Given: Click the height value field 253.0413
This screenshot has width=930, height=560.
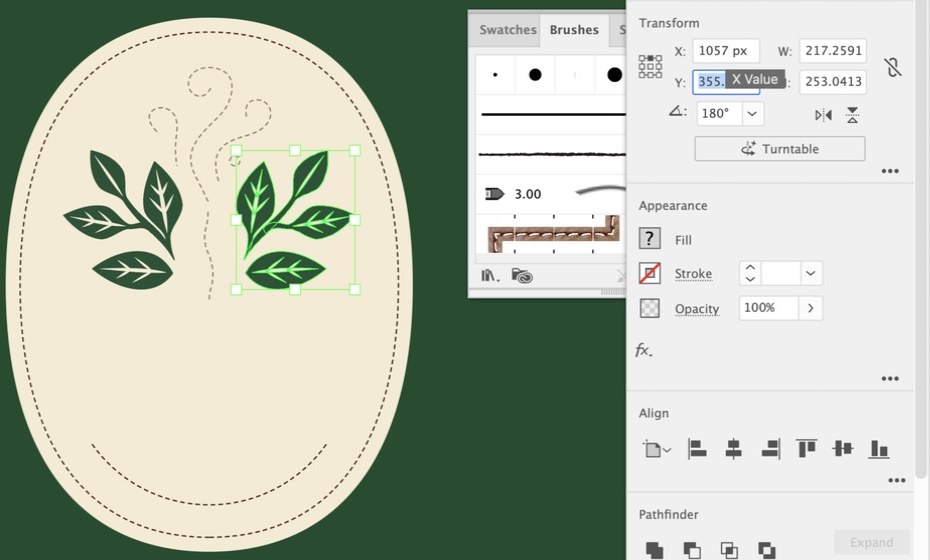Looking at the screenshot, I should (x=833, y=82).
